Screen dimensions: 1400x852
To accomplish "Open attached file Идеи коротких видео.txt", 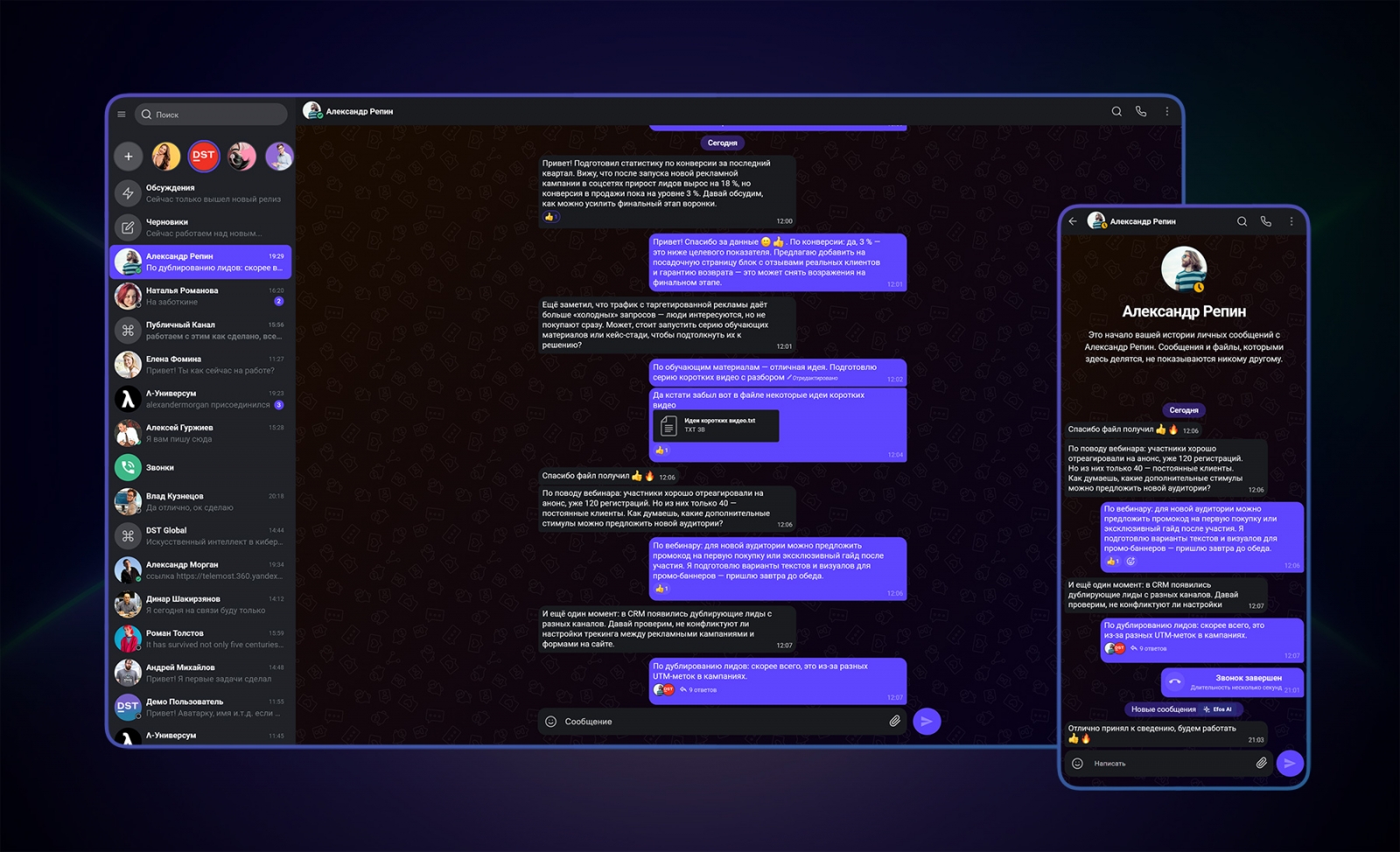I will [x=716, y=425].
